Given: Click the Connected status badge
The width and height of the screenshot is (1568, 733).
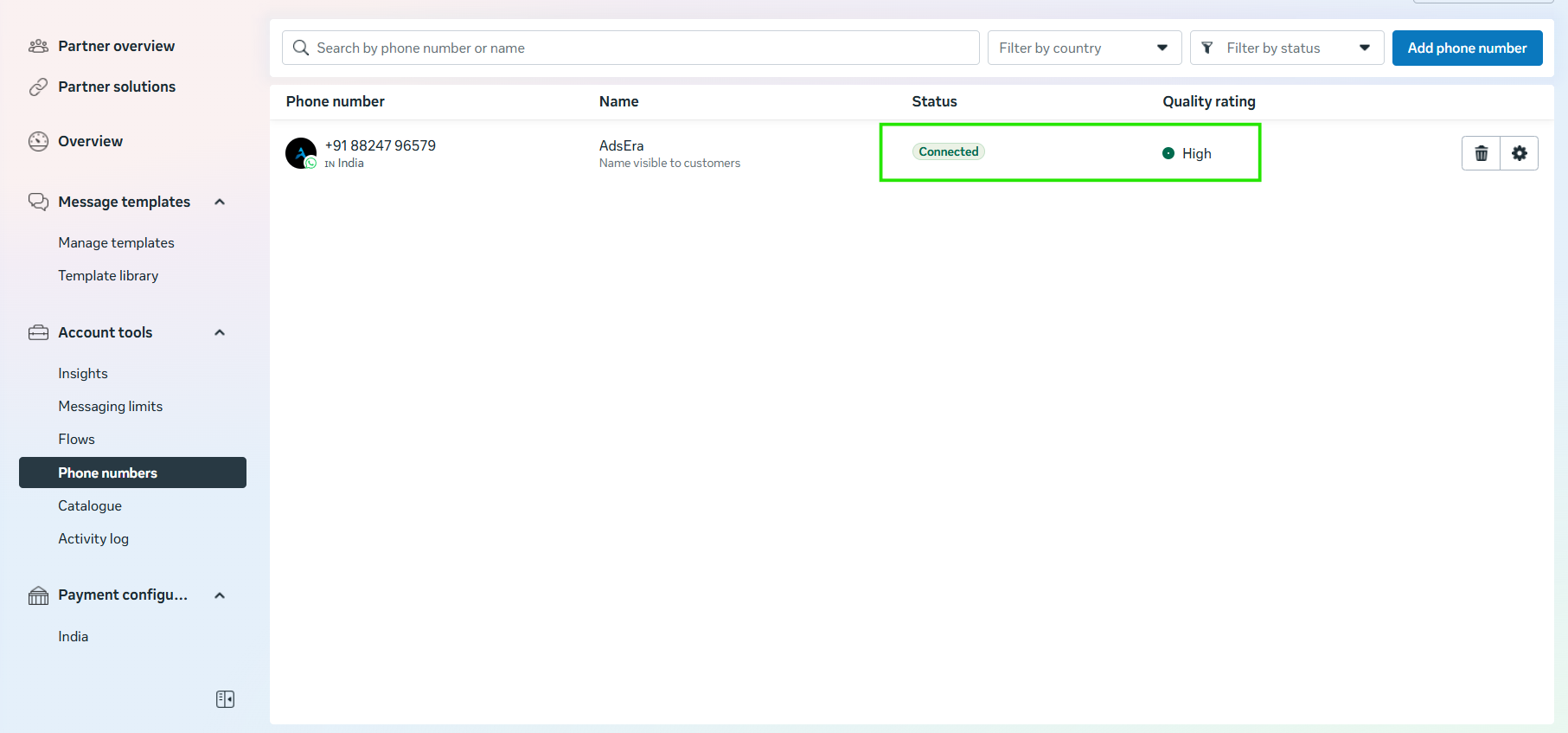Looking at the screenshot, I should point(948,151).
